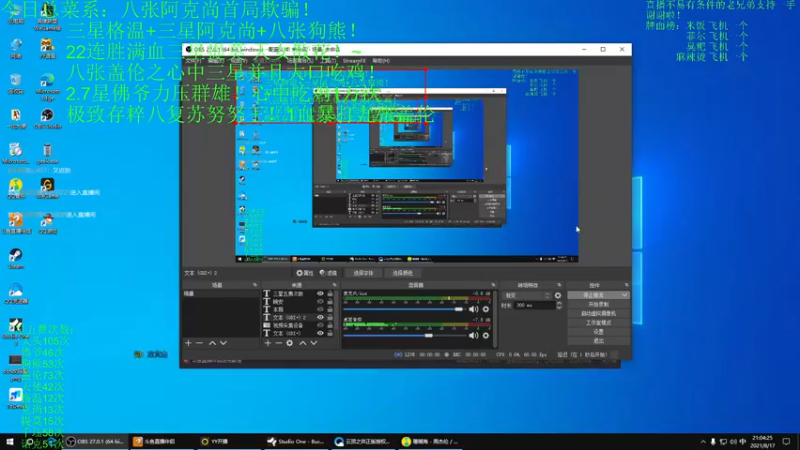800x450 pixels.
Task: Toggle visibility of the second text source
Action: (320, 302)
